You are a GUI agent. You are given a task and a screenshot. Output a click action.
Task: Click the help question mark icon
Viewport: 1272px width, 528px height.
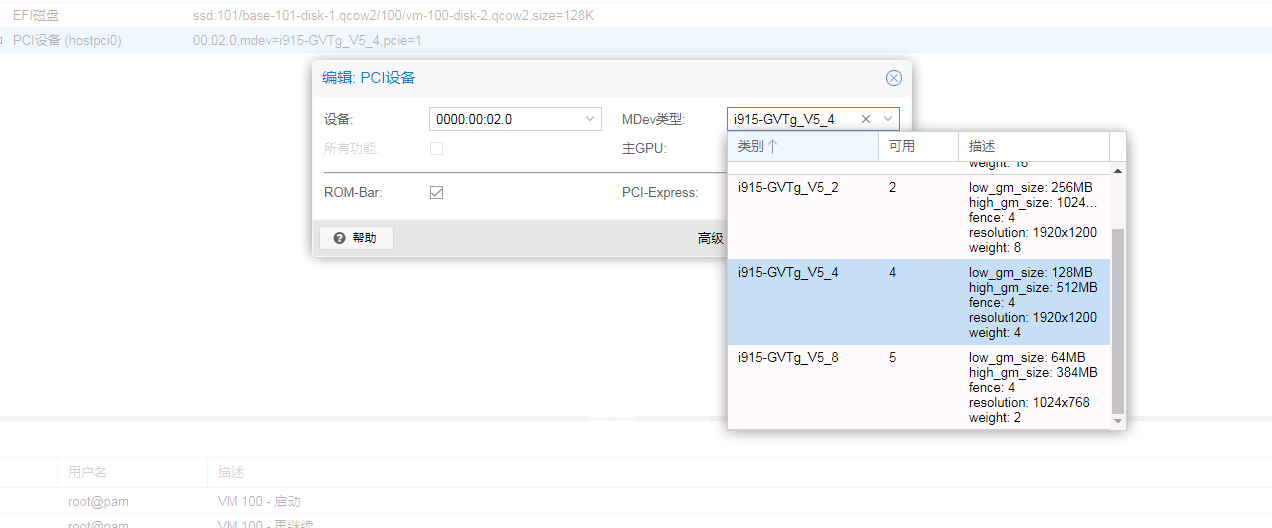coord(340,238)
